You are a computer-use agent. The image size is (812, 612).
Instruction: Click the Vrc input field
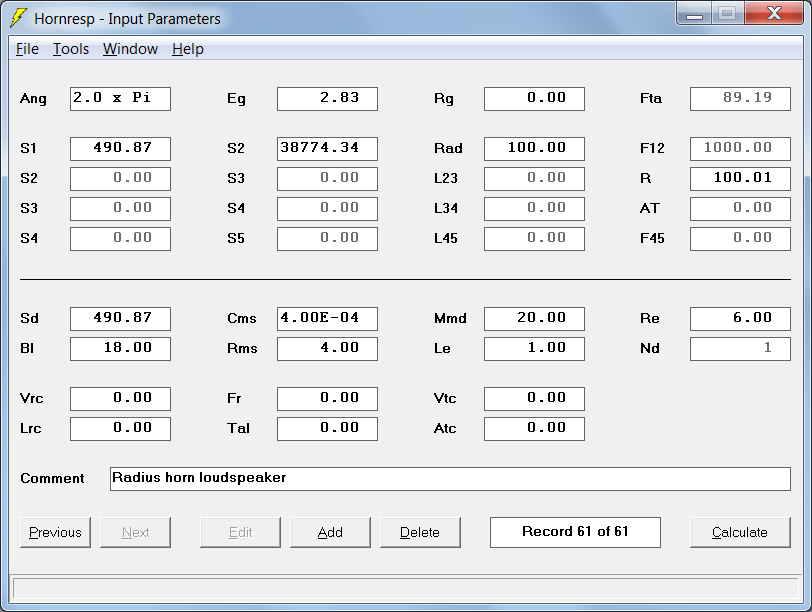click(x=120, y=399)
